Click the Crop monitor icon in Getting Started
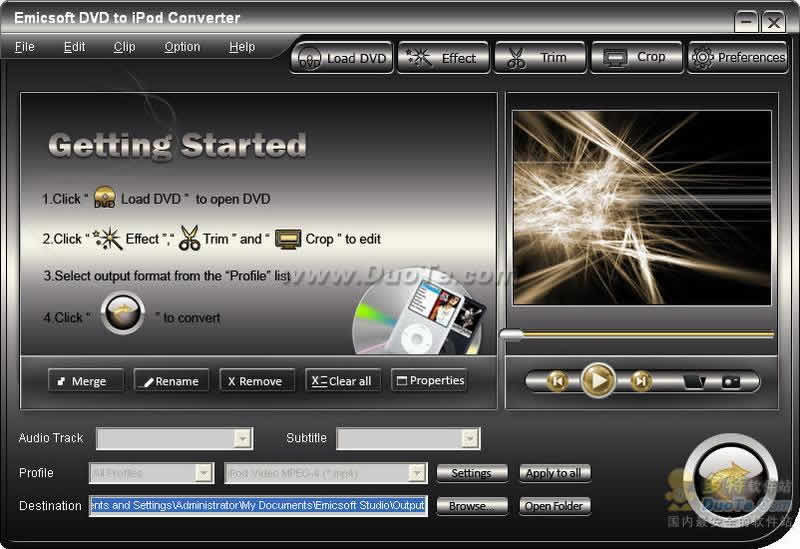 288,239
